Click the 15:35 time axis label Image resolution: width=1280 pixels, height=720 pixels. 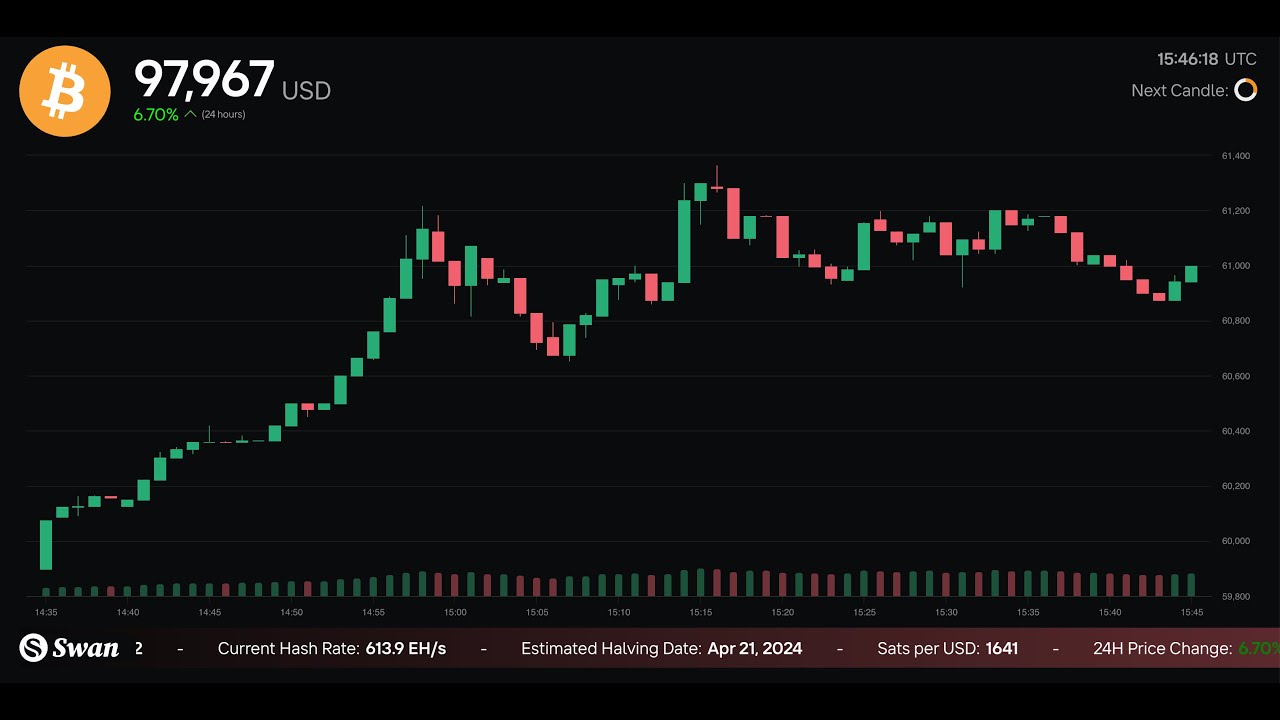pos(1028,612)
